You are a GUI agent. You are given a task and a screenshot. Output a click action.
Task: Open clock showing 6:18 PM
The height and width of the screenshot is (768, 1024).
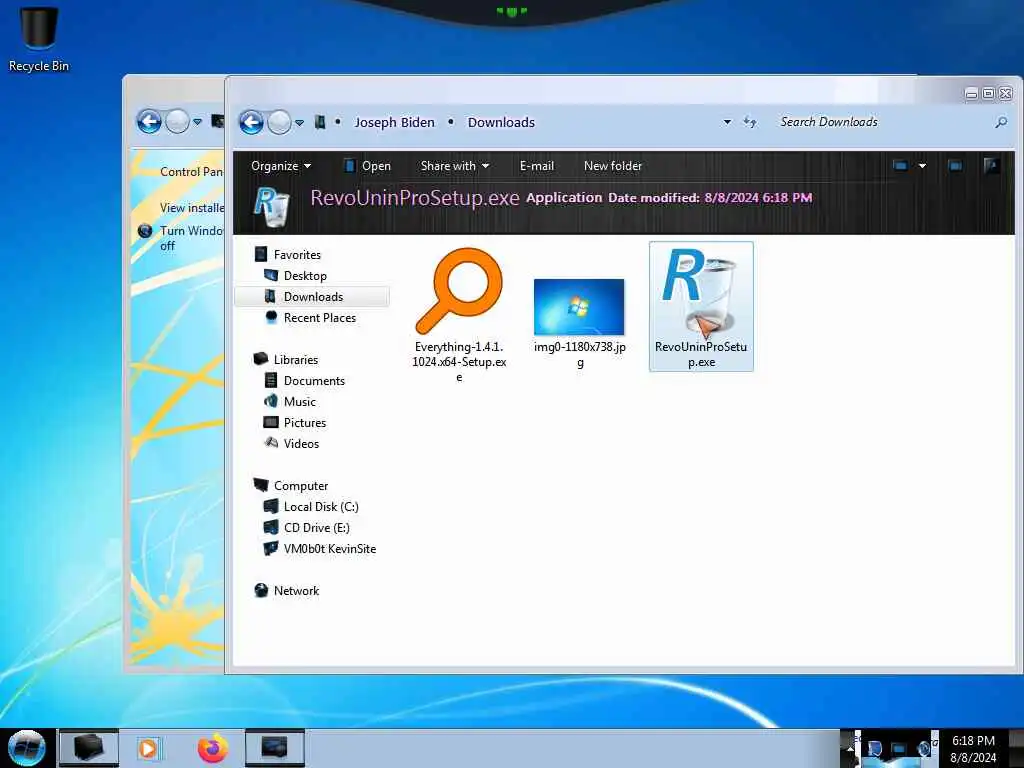(973, 748)
